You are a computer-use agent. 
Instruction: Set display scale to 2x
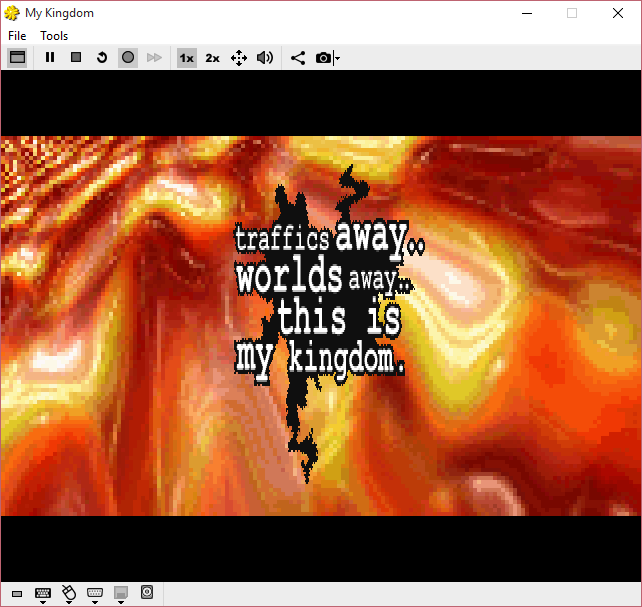coord(212,58)
